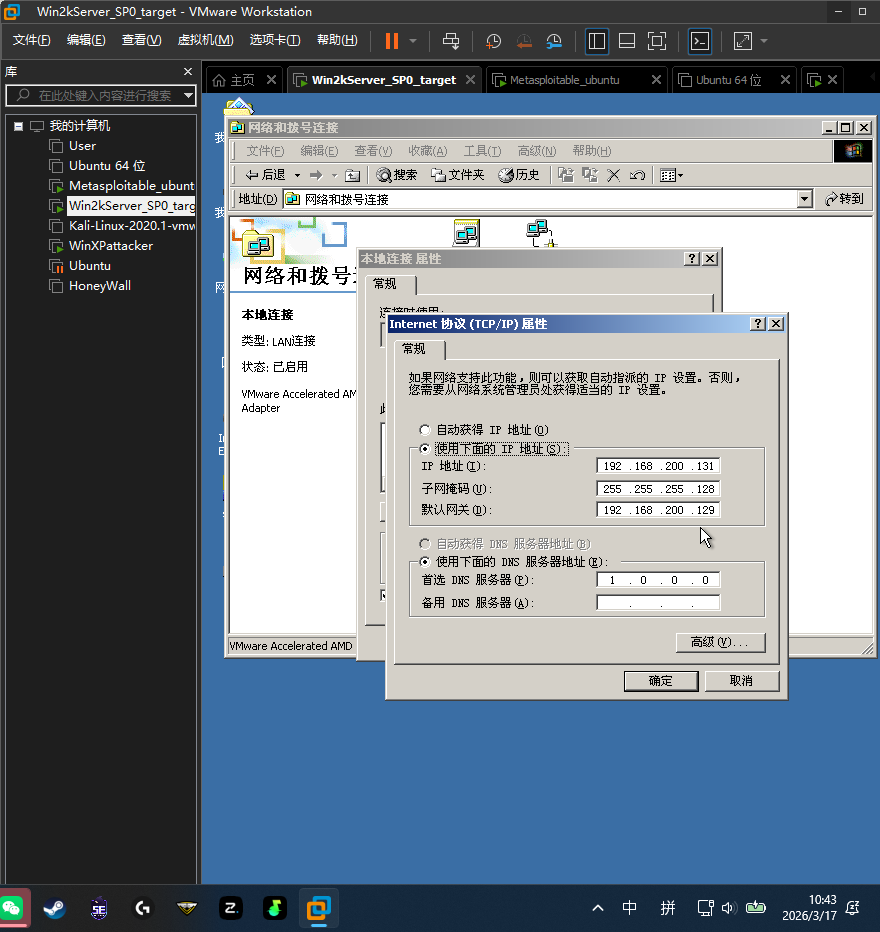Click the default gateway input field
880x932 pixels.
click(658, 510)
